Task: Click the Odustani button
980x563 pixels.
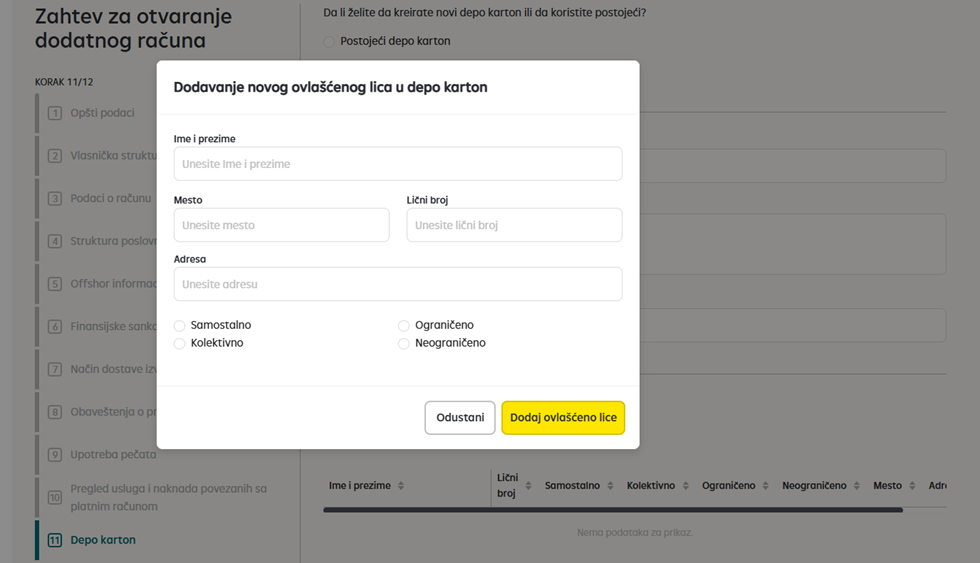Action: 460,417
